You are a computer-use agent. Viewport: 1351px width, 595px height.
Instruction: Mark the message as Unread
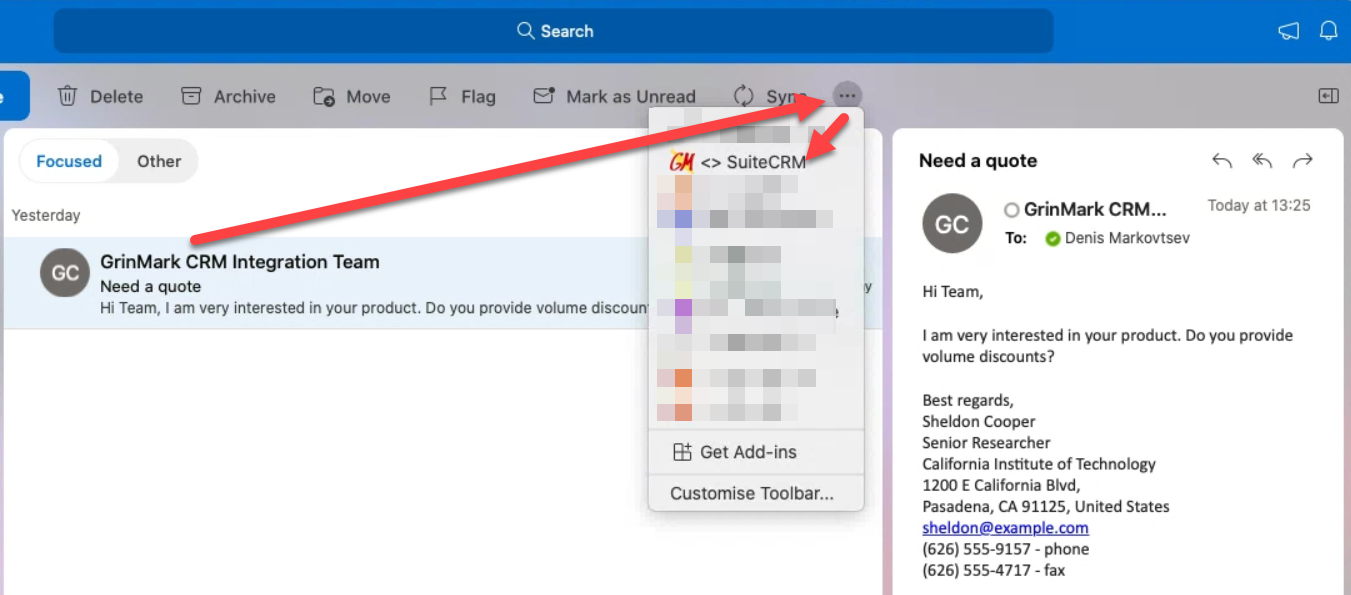(x=614, y=96)
